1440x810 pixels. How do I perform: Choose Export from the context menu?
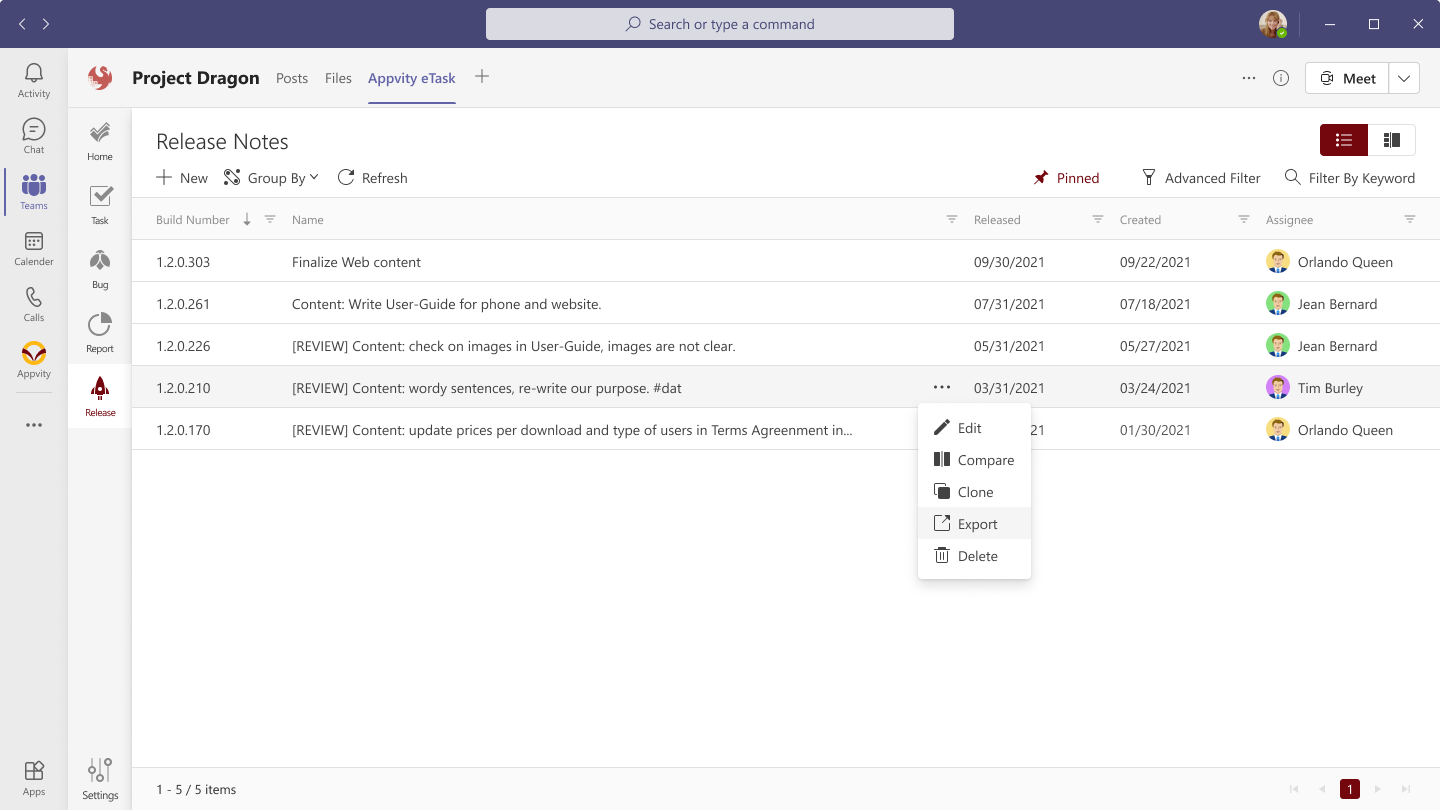(x=976, y=523)
